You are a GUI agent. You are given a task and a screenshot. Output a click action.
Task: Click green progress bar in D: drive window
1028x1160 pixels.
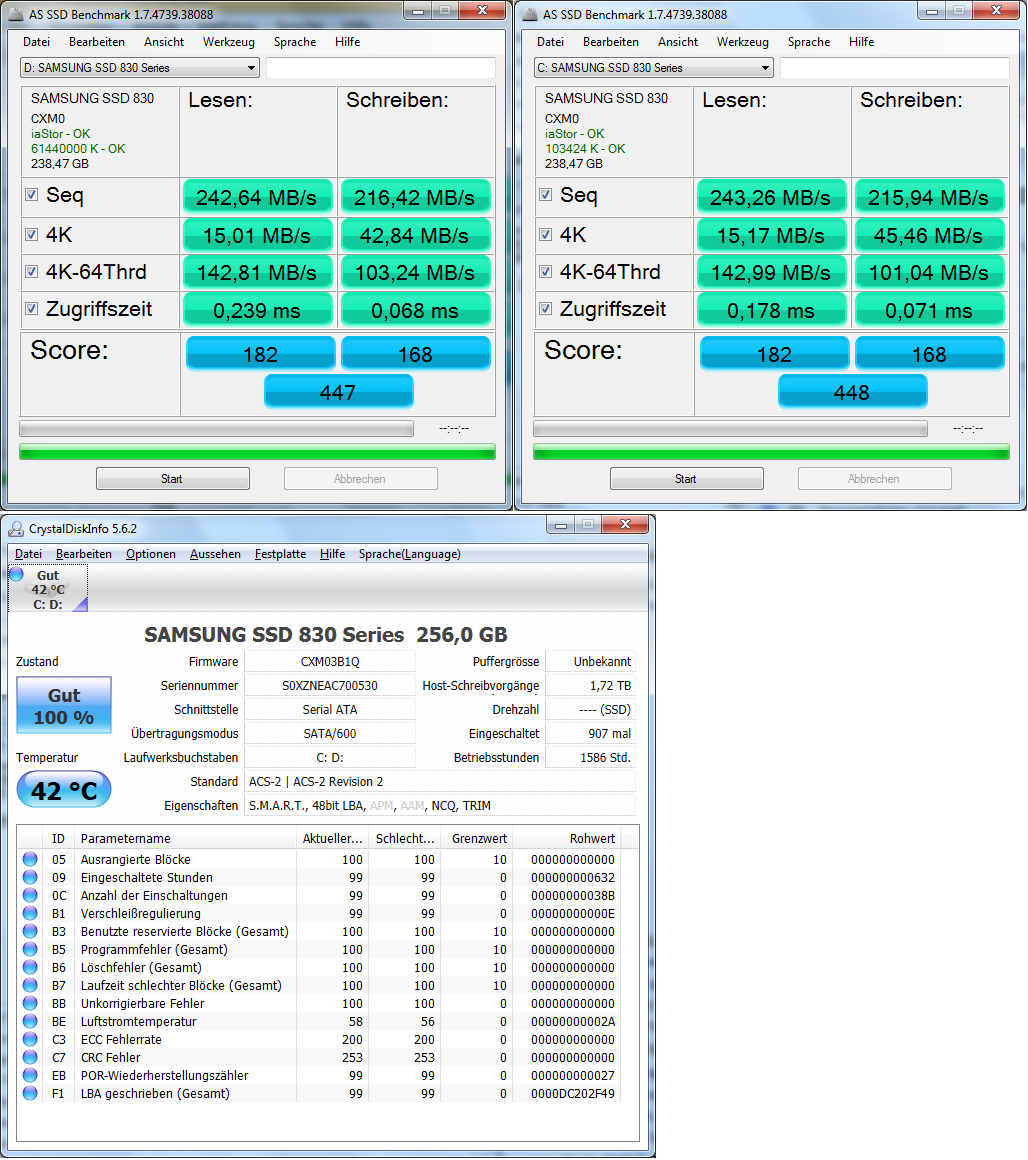click(x=257, y=451)
